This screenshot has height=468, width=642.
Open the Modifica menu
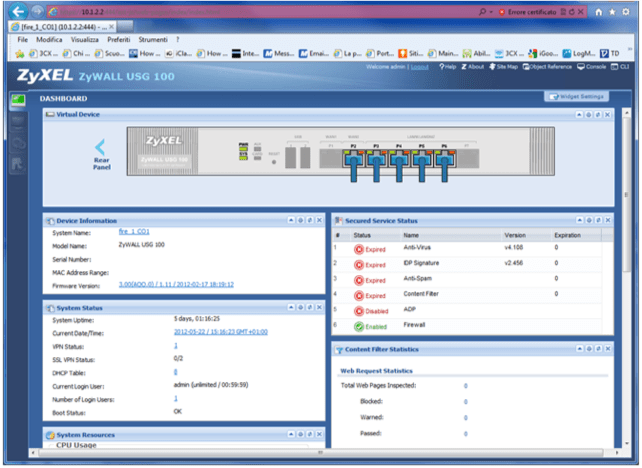click(x=49, y=40)
